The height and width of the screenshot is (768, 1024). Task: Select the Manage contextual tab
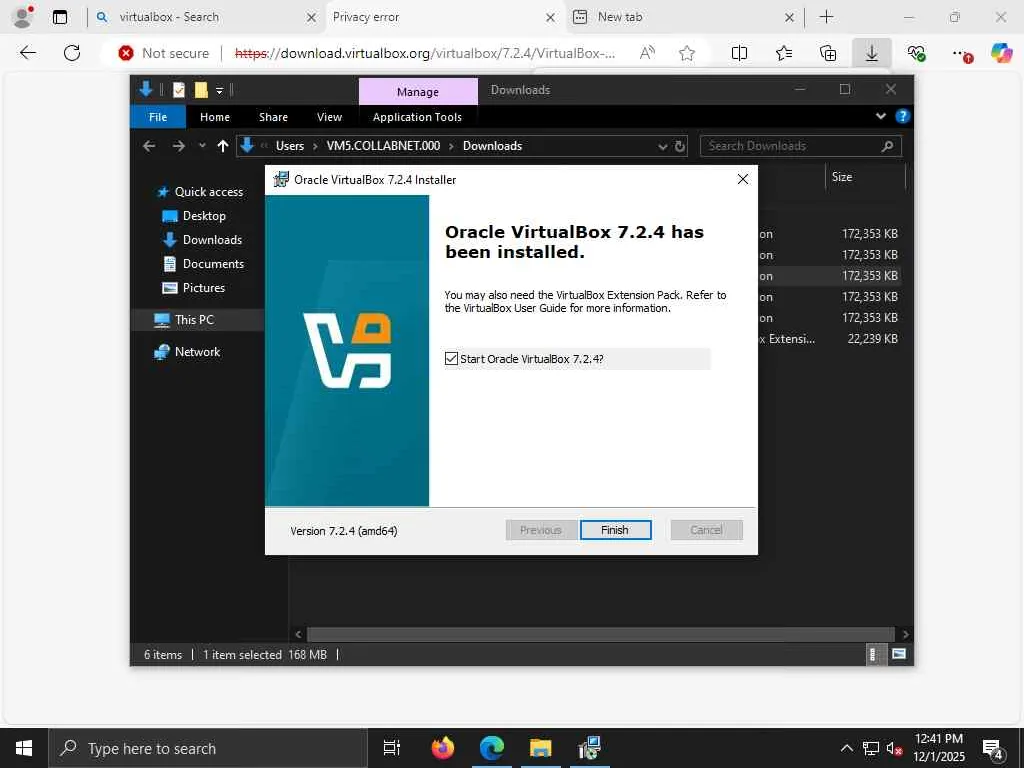pyautogui.click(x=418, y=91)
